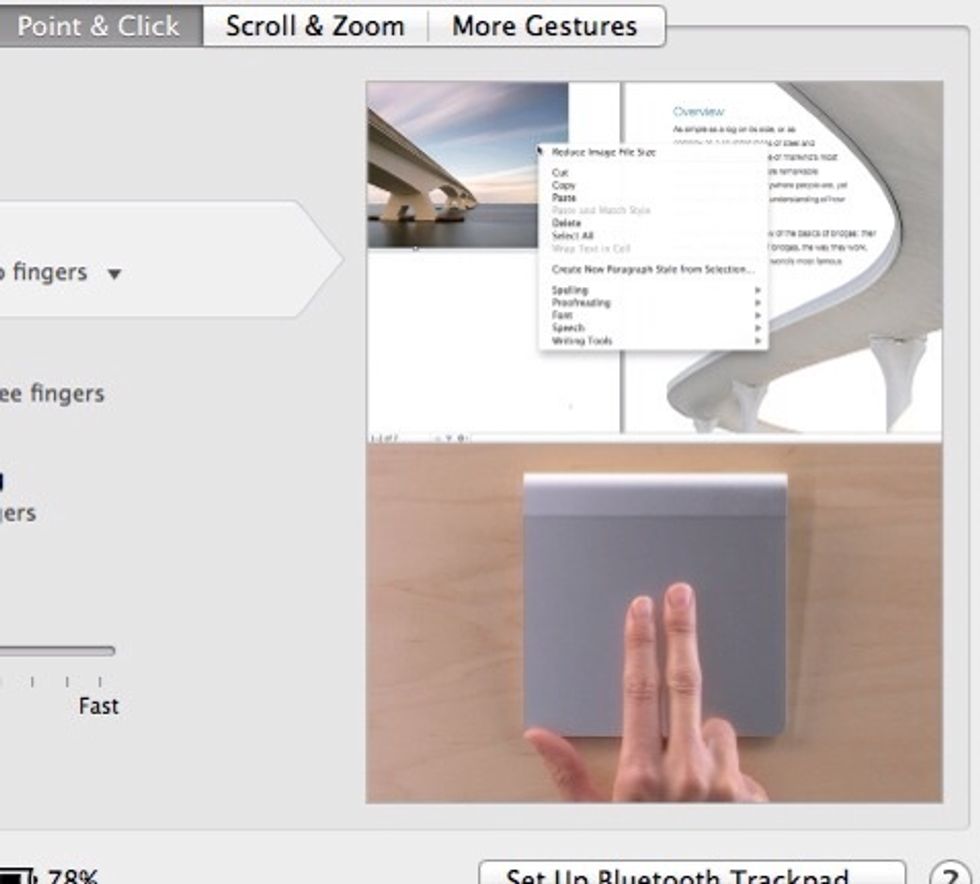This screenshot has width=980, height=884.
Task: Expand the Speech submenu arrow
Action: 759,328
